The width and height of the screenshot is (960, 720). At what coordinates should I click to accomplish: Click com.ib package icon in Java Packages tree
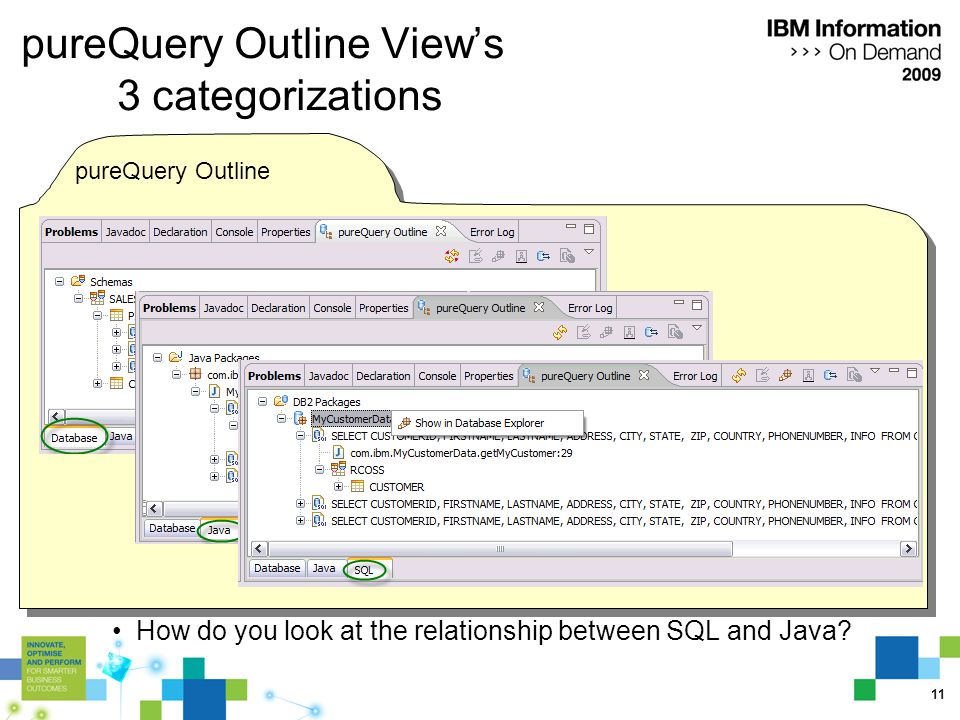(195, 373)
